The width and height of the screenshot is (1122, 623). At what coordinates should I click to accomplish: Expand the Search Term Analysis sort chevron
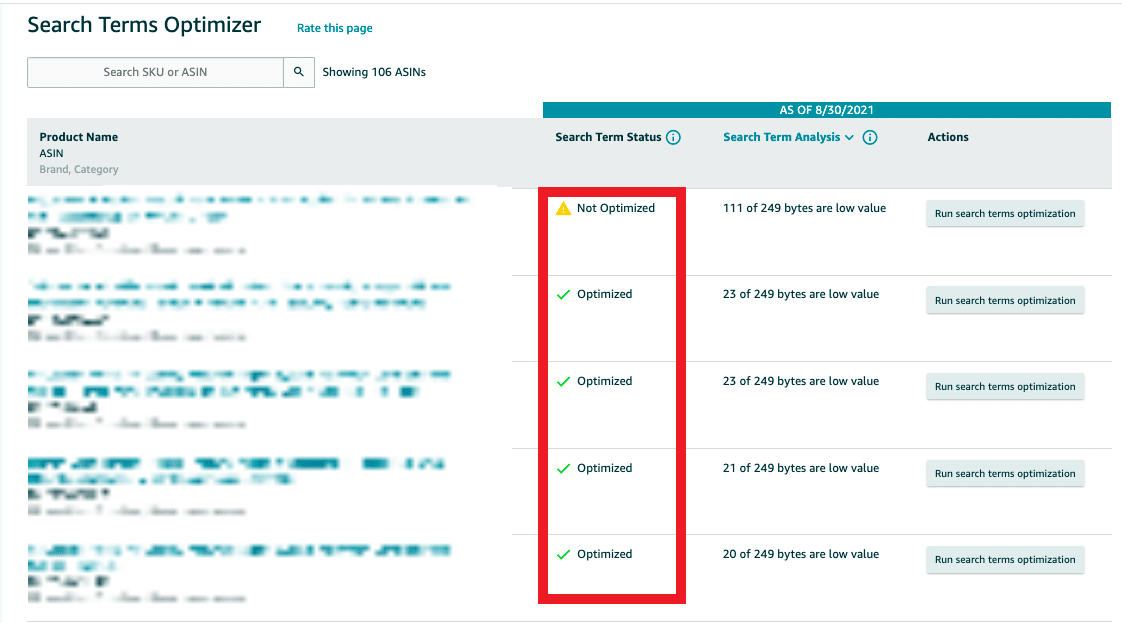(x=850, y=138)
